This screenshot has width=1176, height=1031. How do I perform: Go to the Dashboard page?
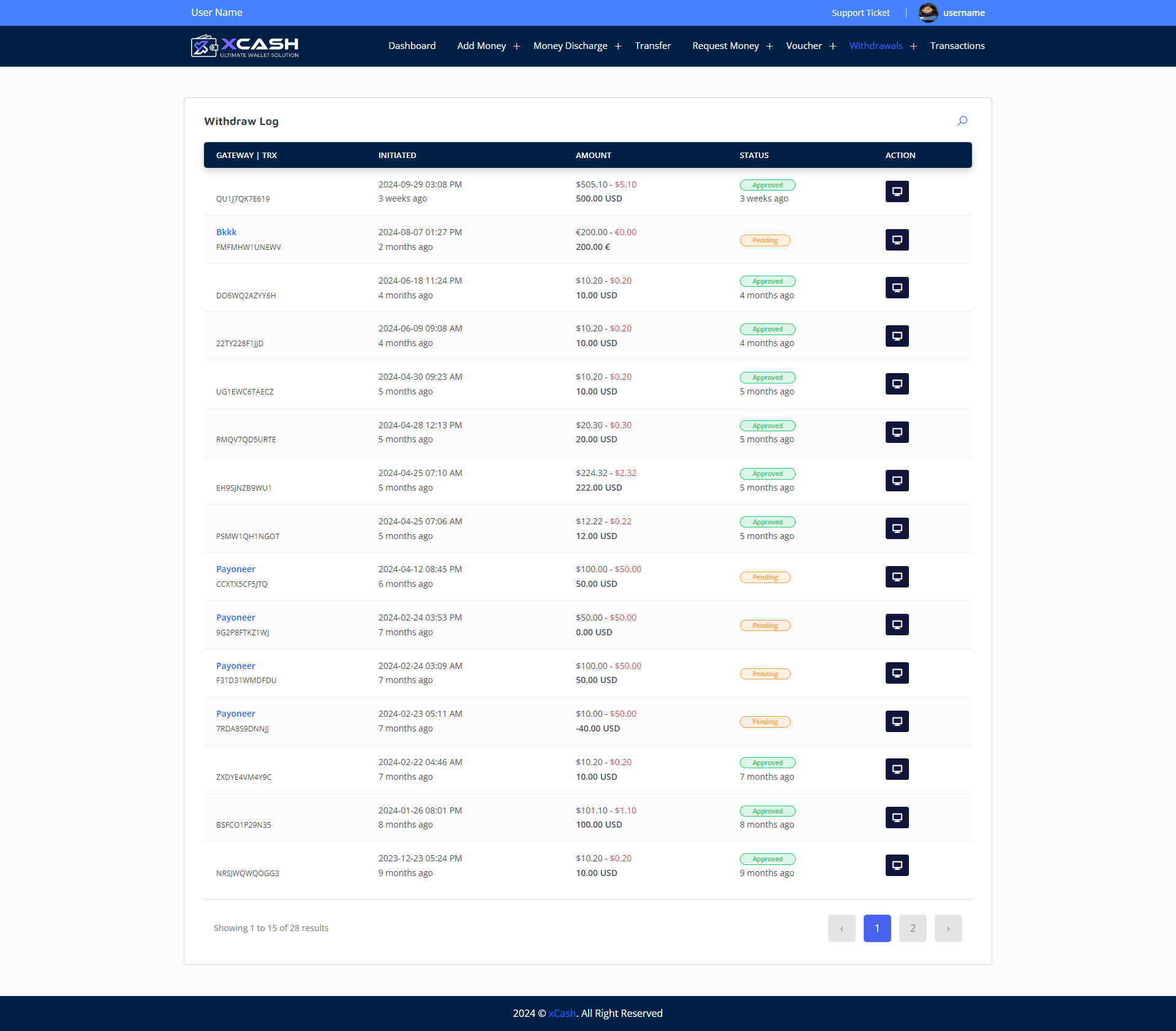tap(412, 46)
